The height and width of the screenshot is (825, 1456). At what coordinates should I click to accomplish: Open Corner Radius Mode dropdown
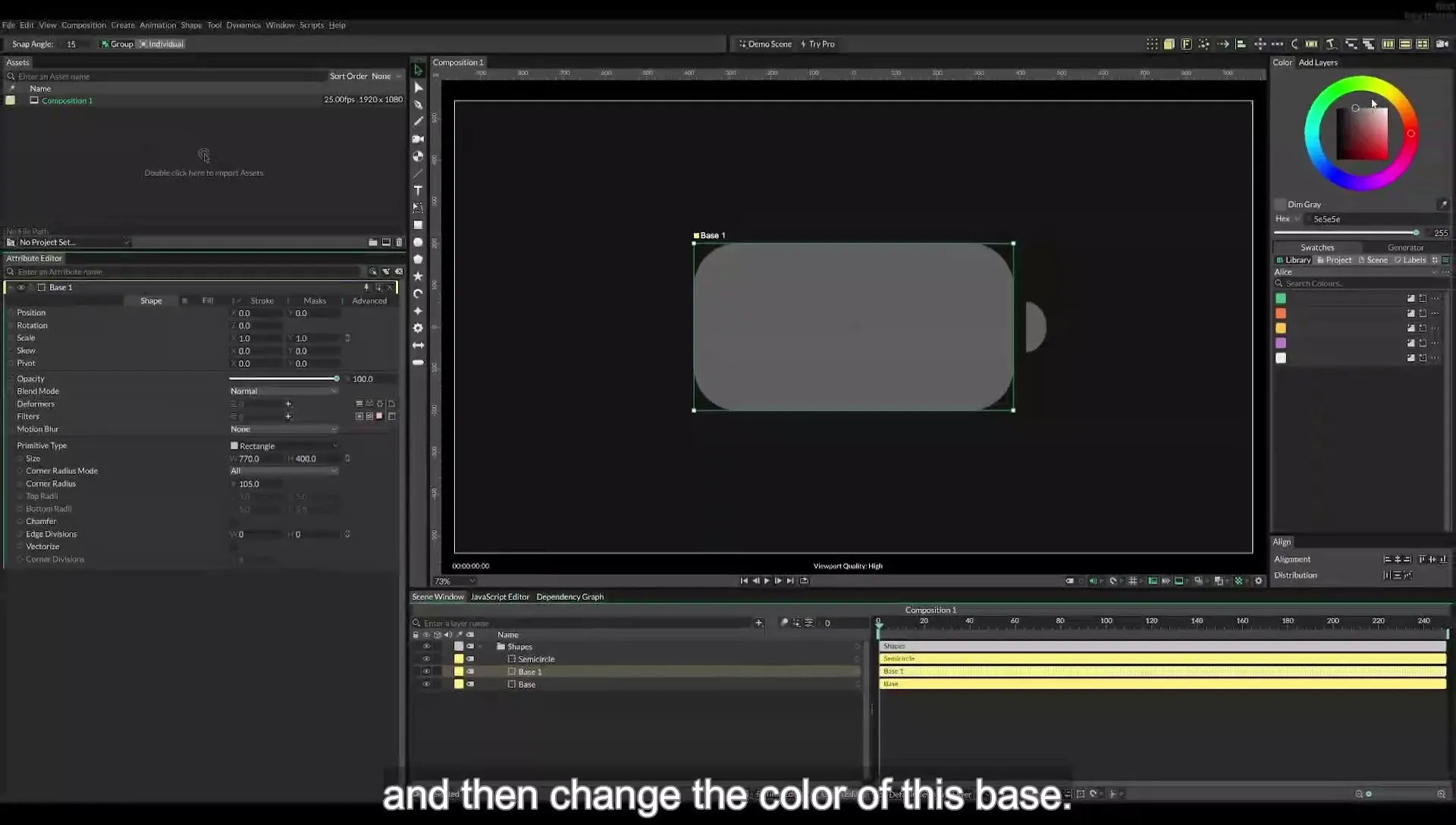[284, 471]
